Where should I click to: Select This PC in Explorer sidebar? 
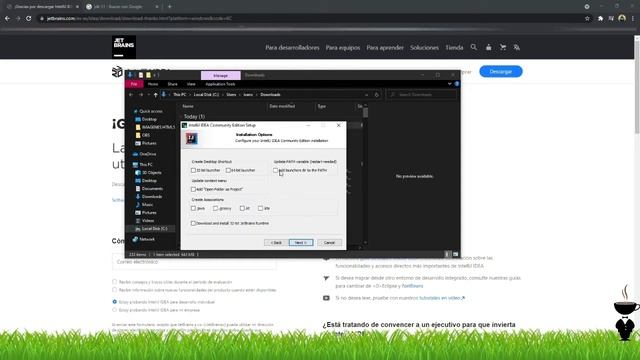pyautogui.click(x=146, y=164)
